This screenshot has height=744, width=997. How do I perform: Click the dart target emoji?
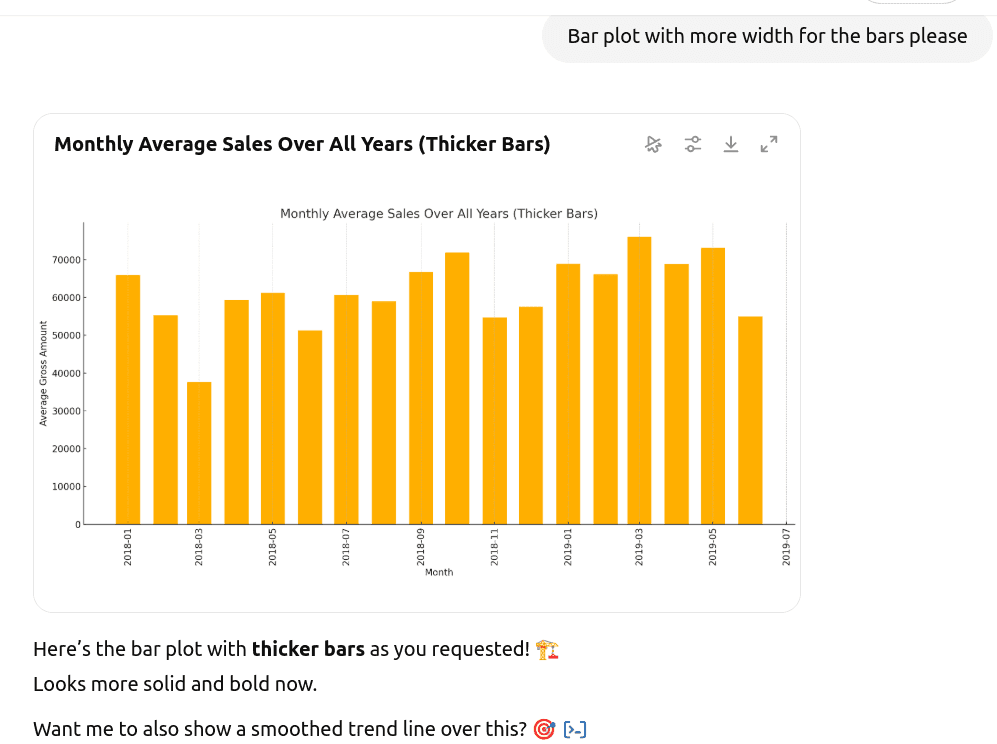[x=543, y=729]
